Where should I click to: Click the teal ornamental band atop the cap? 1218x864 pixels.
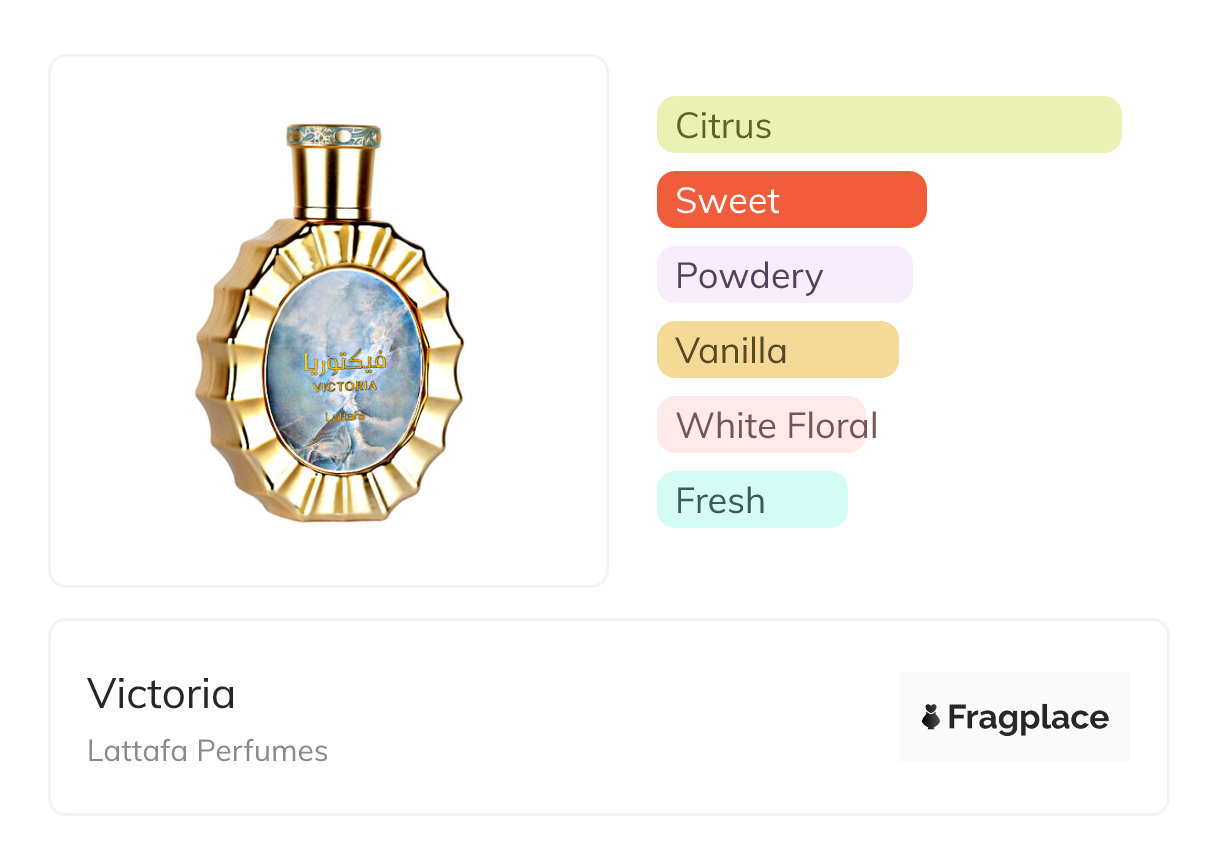pyautogui.click(x=334, y=134)
